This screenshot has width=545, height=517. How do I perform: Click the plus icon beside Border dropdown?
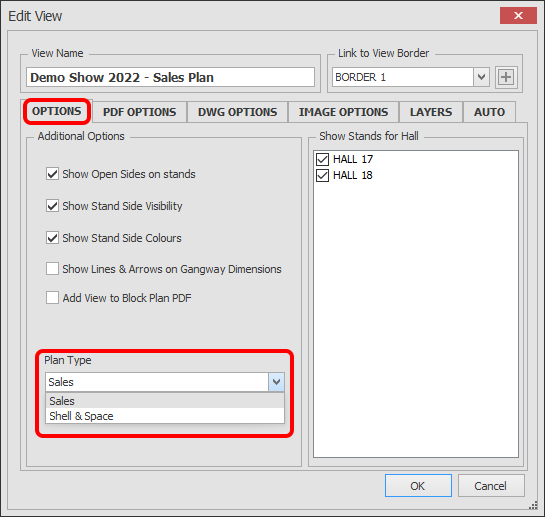tap(506, 77)
